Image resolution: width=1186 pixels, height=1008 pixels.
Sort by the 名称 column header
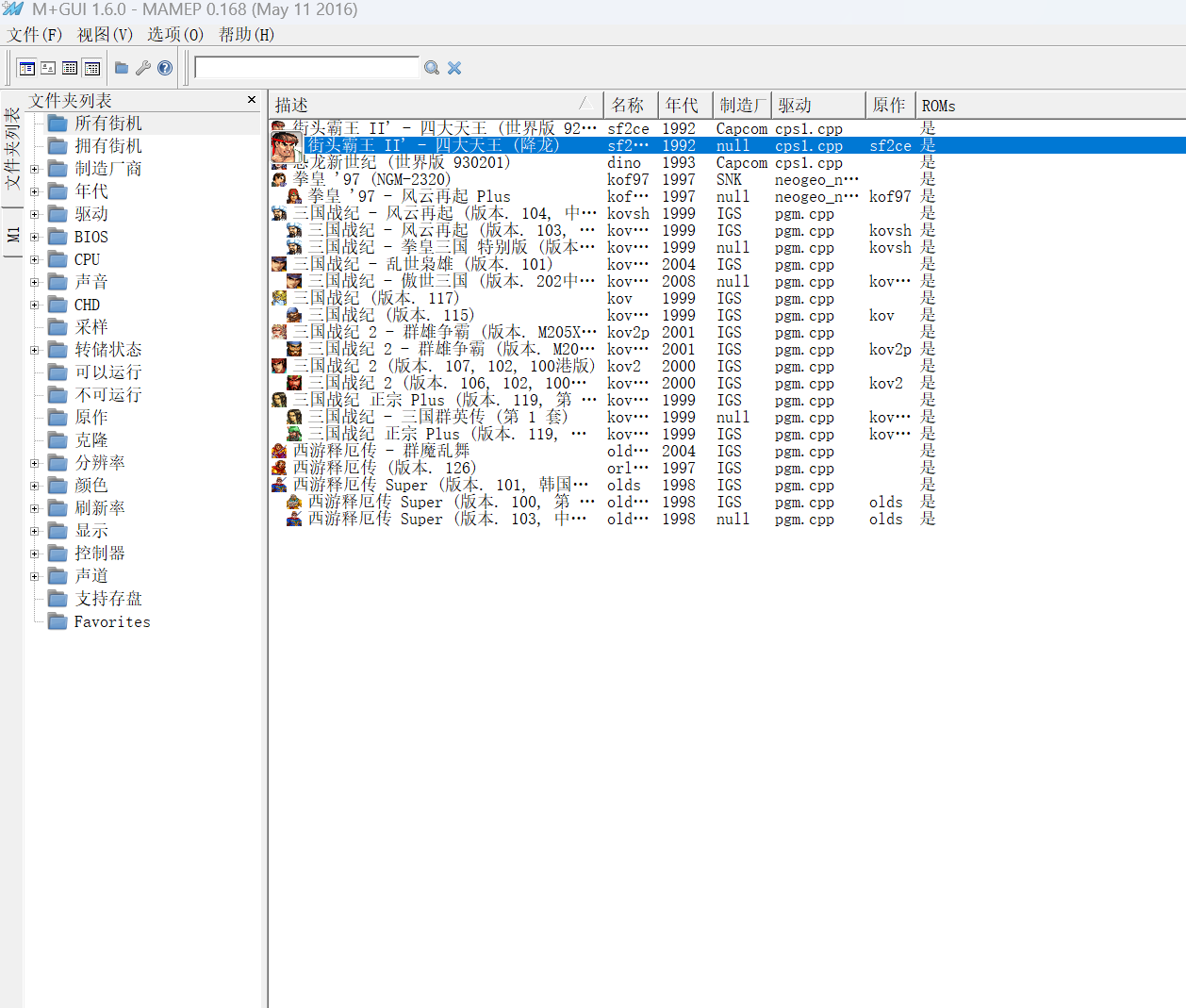(630, 105)
